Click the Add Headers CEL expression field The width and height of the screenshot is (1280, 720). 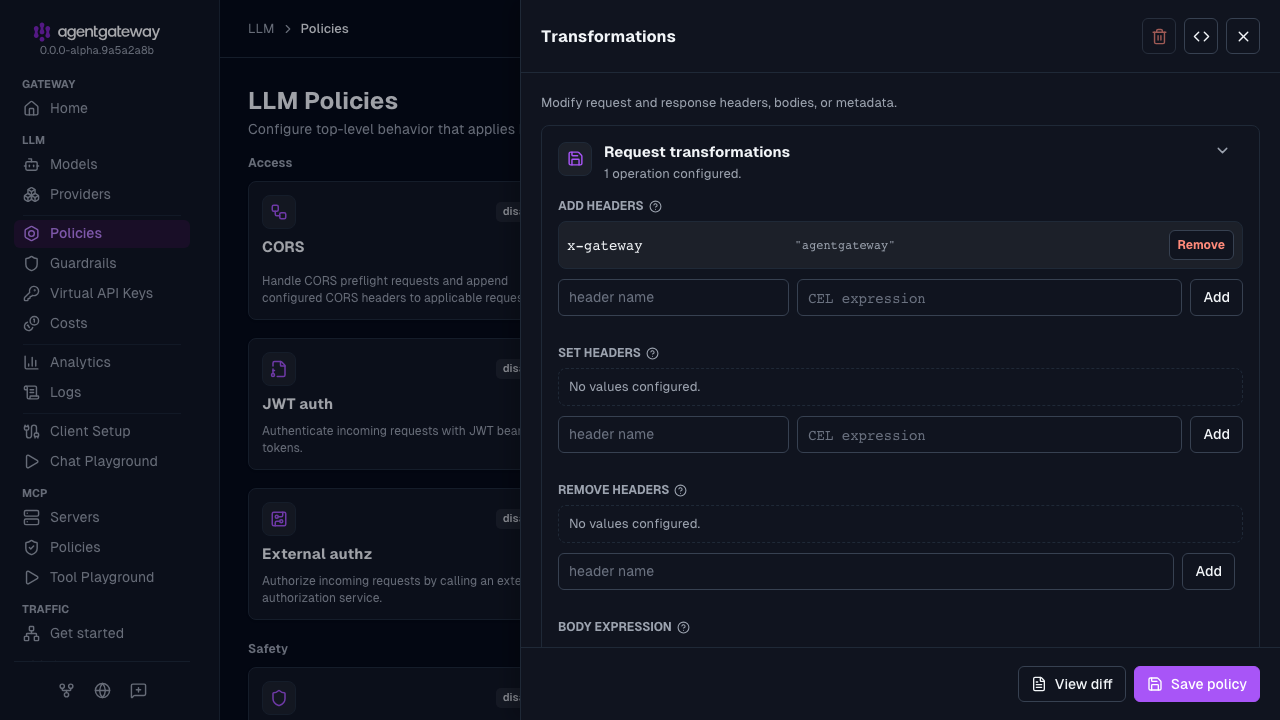coord(989,297)
